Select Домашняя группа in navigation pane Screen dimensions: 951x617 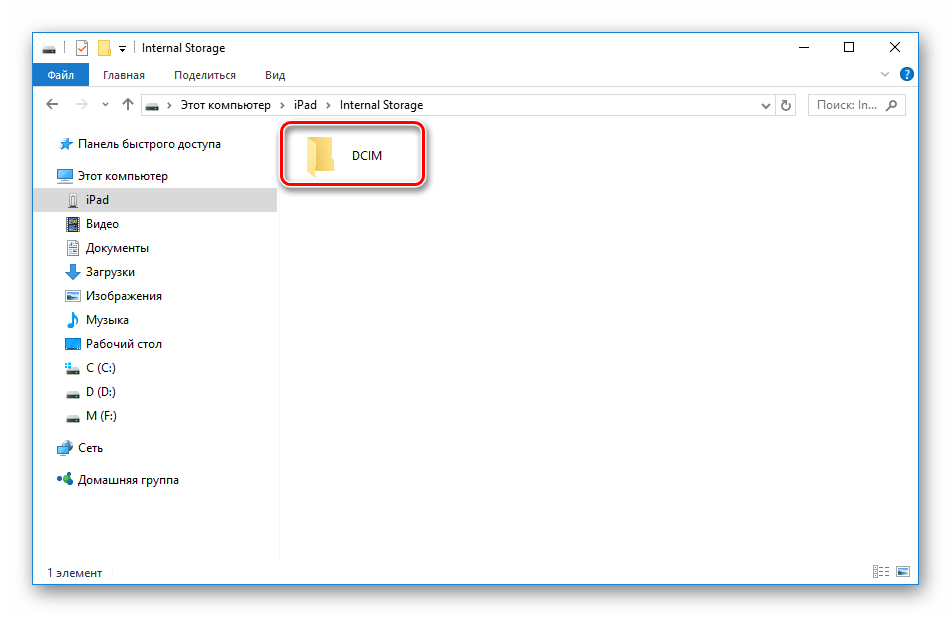128,480
